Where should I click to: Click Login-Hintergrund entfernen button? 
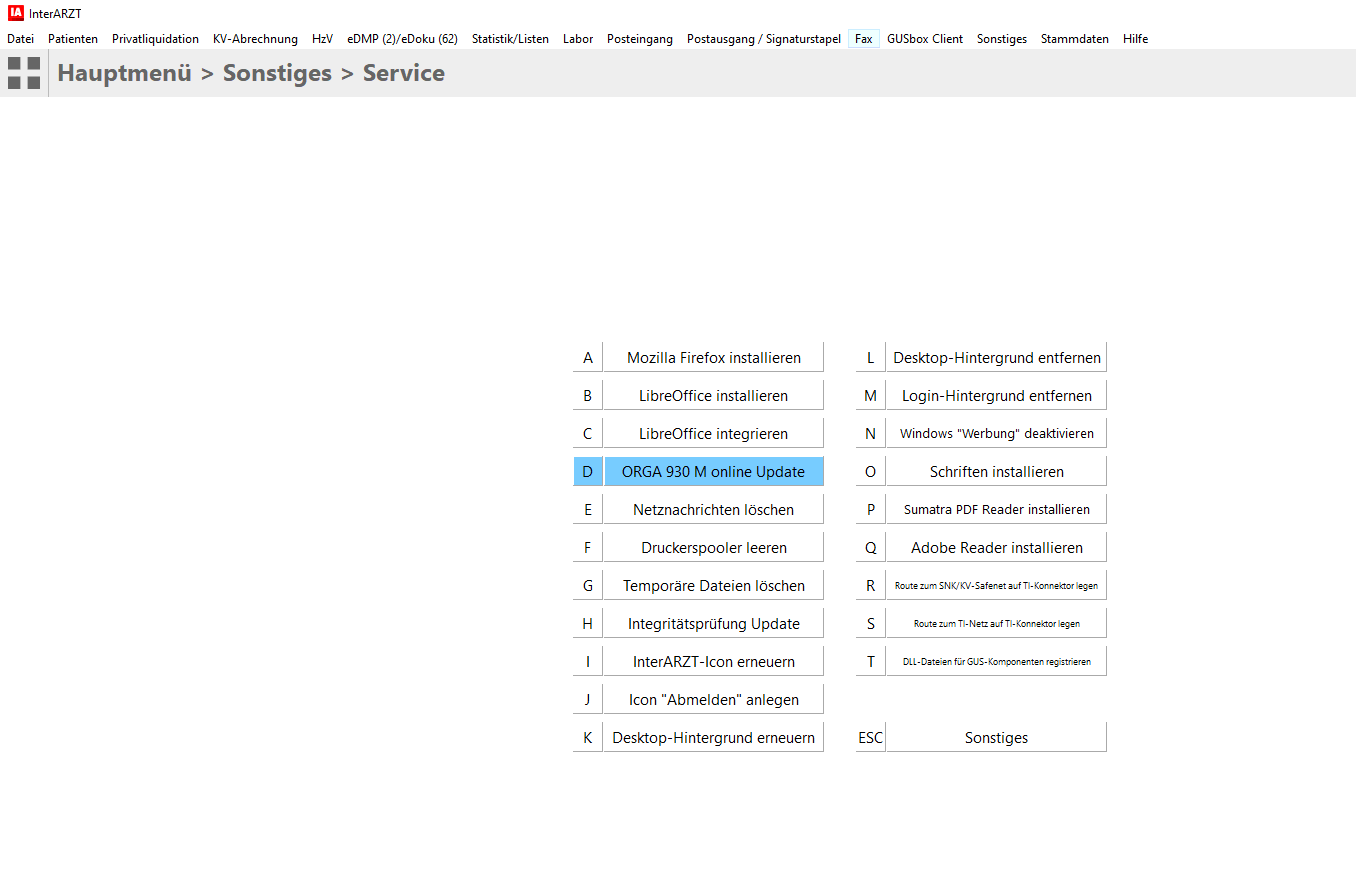pyautogui.click(x=997, y=395)
